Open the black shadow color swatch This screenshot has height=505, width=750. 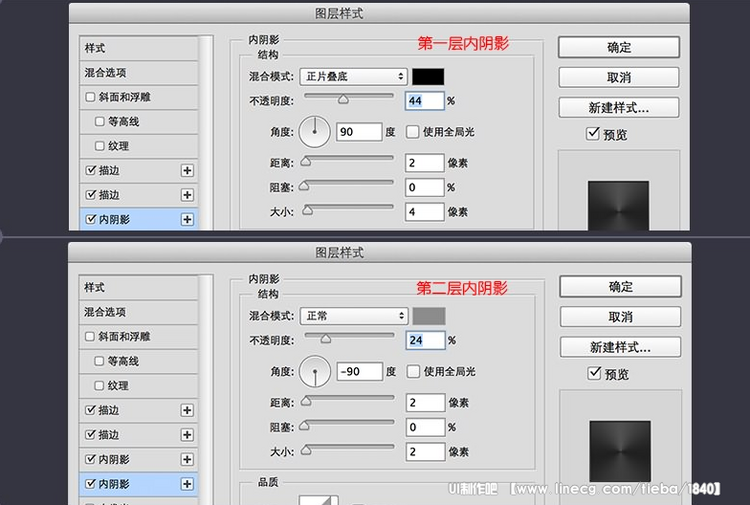click(x=428, y=77)
